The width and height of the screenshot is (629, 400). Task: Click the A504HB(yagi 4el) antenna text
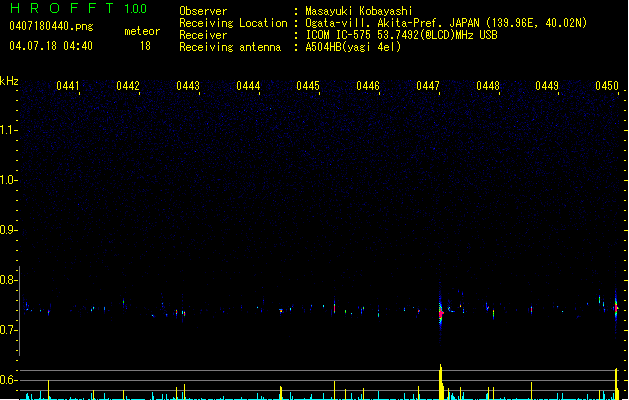coord(353,47)
